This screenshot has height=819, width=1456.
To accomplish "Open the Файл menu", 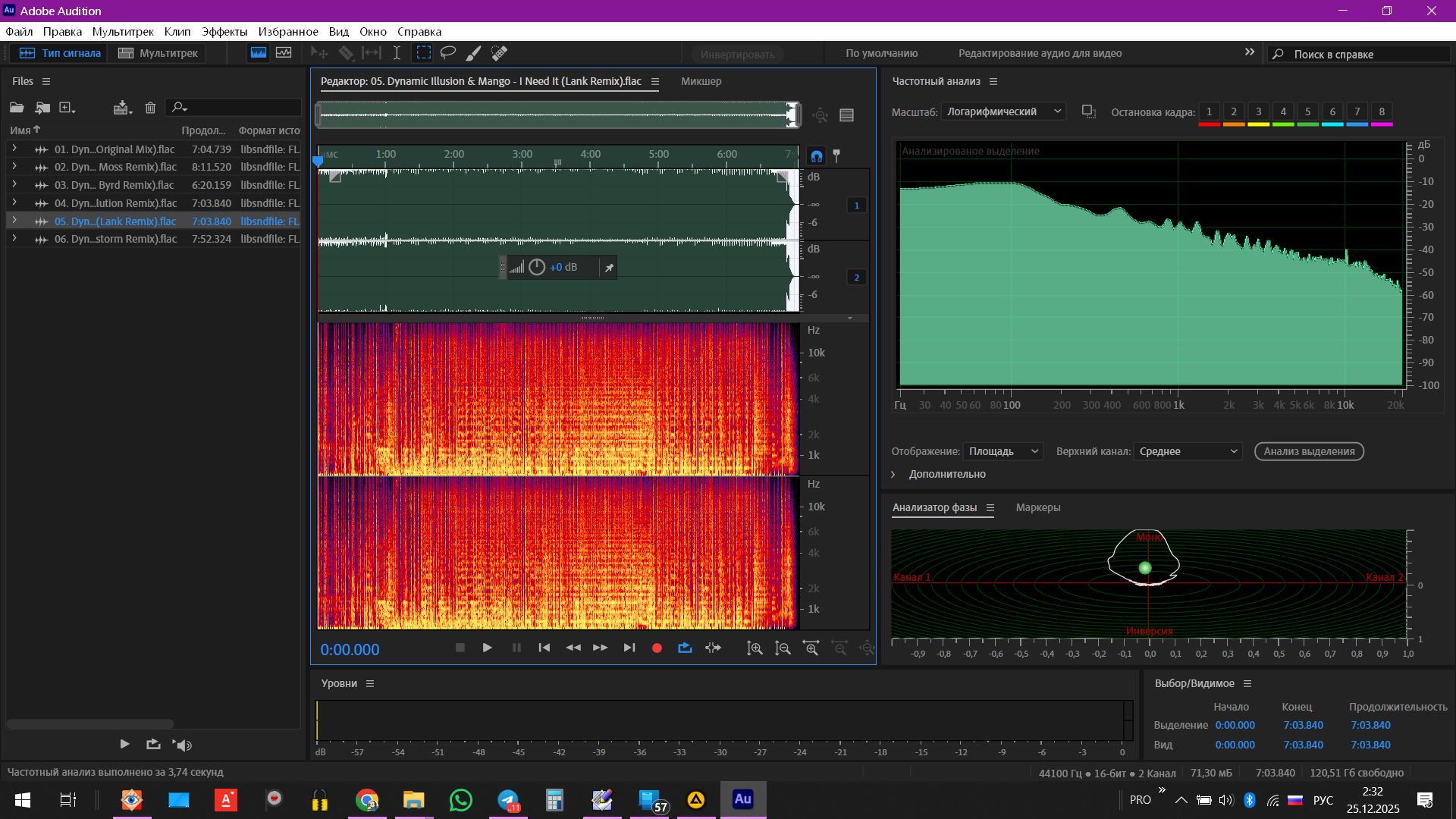I will coord(19,32).
